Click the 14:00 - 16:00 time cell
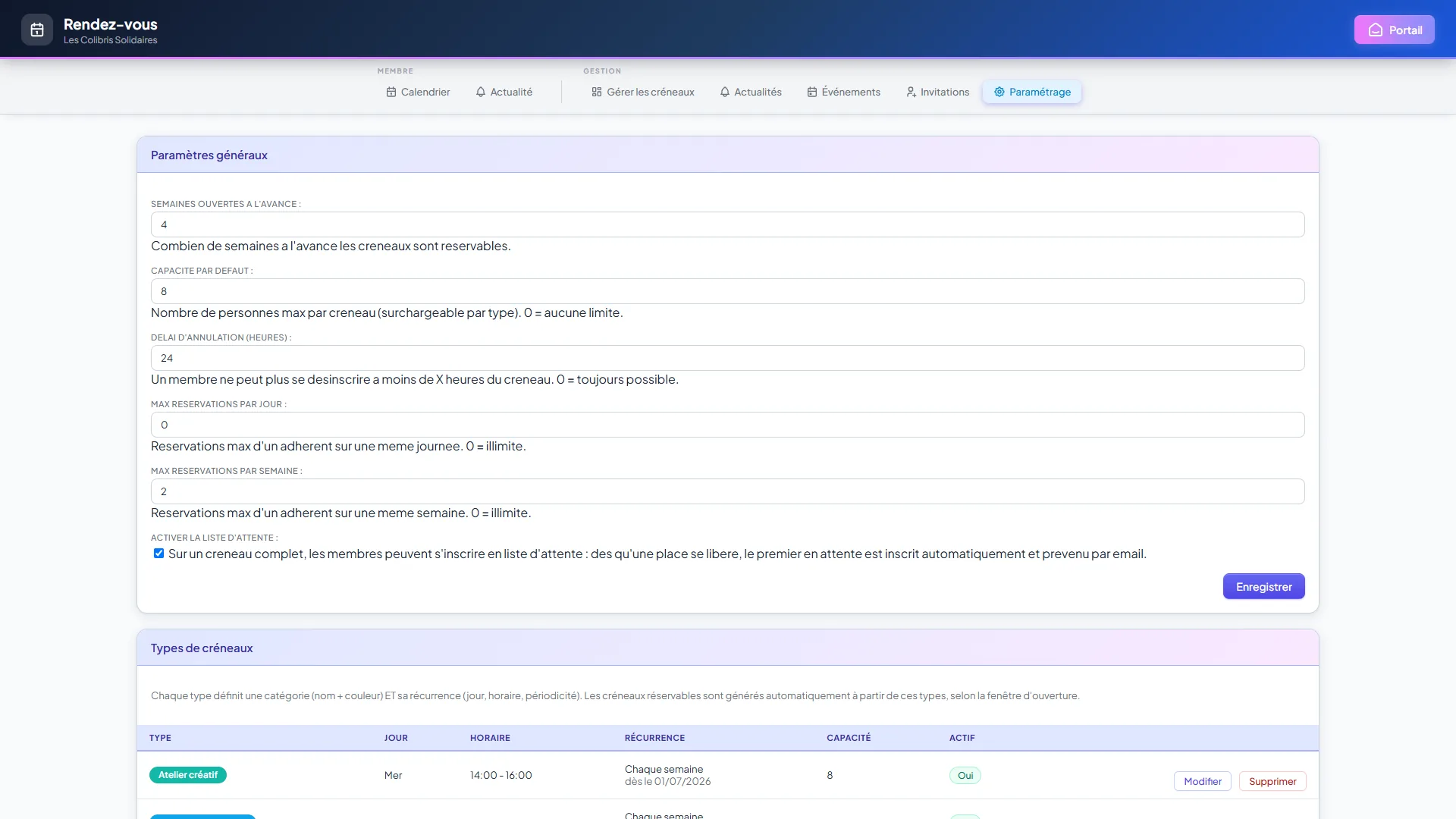 501,775
